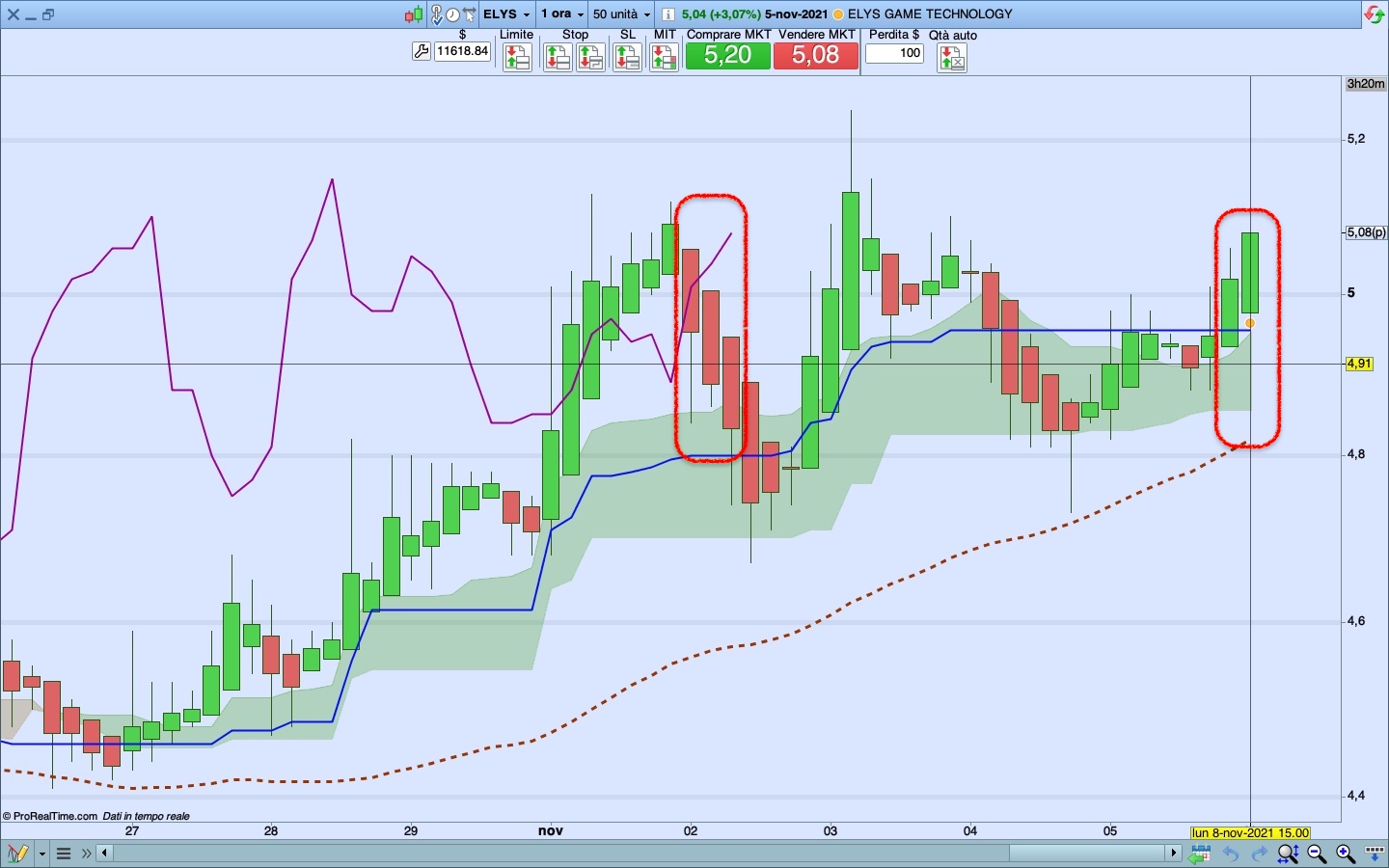Click the scroll left arrow on time scrollbar
This screenshot has height=868, width=1389.
104,854
